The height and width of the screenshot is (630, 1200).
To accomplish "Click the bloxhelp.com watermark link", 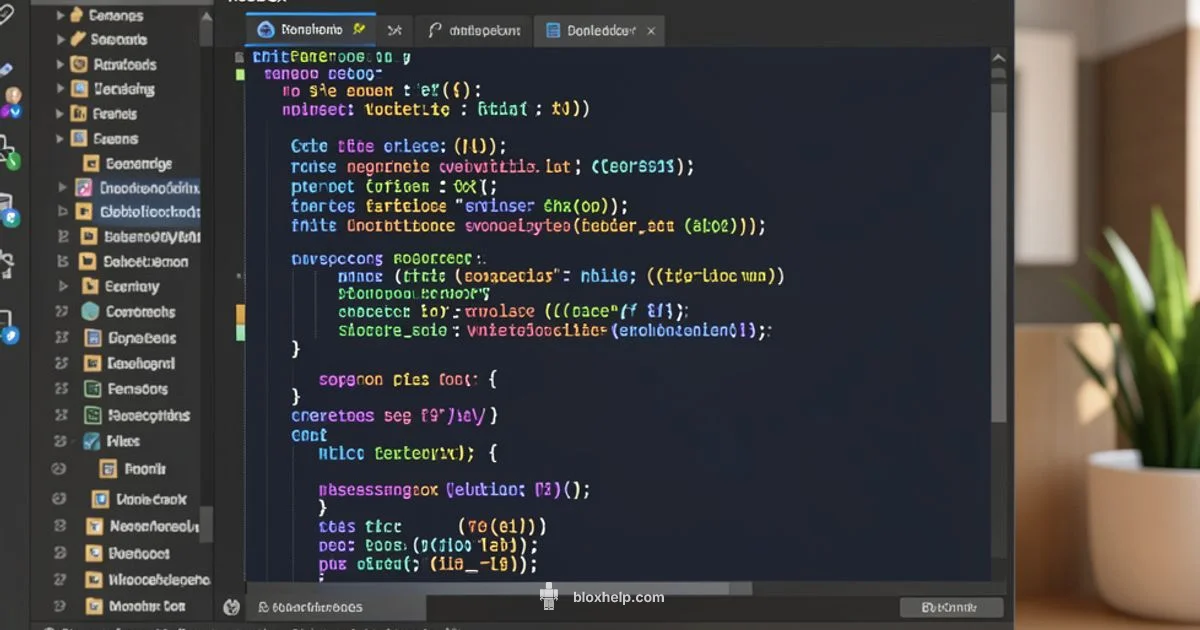I will point(620,597).
